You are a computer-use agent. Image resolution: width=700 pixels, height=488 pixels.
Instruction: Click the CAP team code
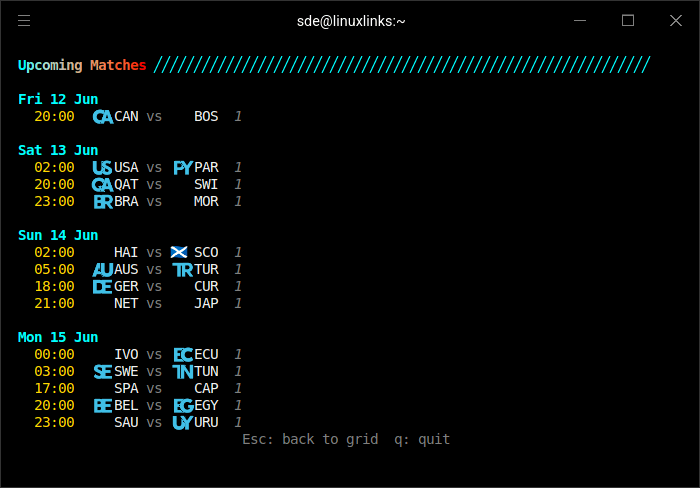(x=206, y=388)
